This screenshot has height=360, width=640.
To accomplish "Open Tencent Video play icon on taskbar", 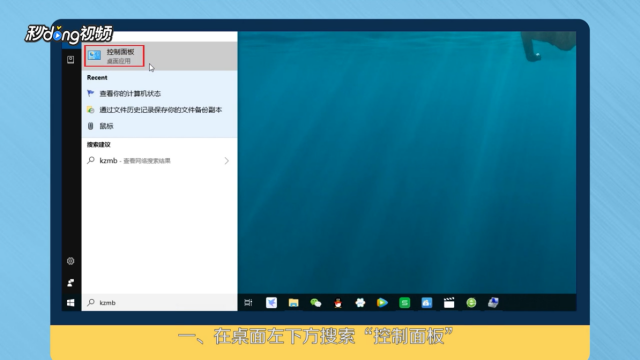I will (x=382, y=302).
